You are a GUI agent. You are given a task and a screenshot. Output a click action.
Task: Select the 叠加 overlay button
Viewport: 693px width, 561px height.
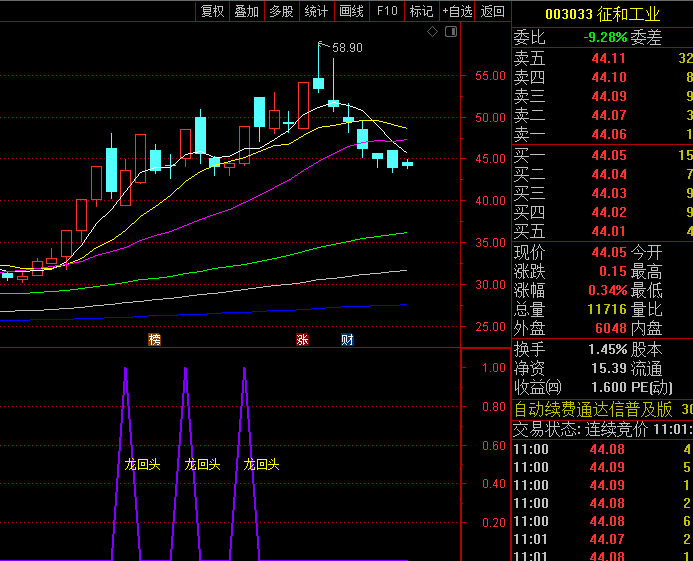tap(246, 11)
